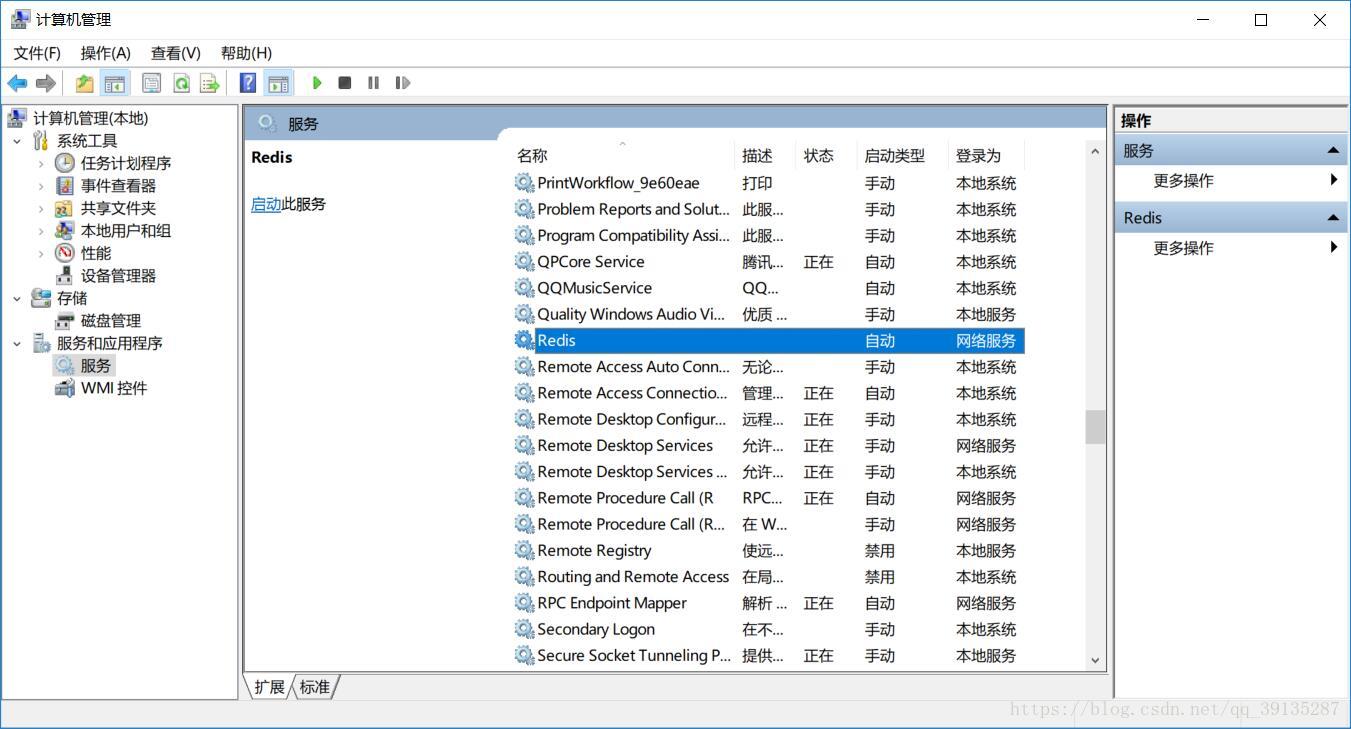Collapse the 系统工具 tree node
The height and width of the screenshot is (729, 1351).
point(17,141)
